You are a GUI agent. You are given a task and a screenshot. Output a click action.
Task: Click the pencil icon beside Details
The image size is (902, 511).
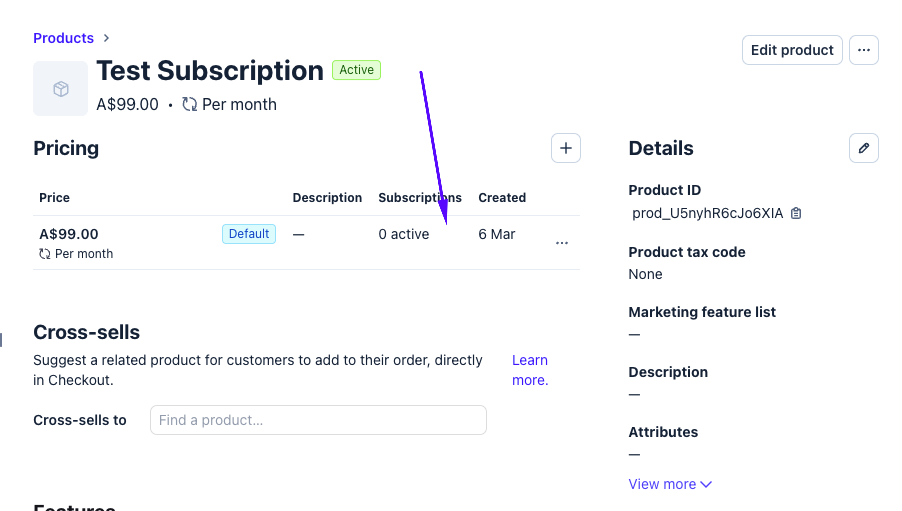coord(864,148)
